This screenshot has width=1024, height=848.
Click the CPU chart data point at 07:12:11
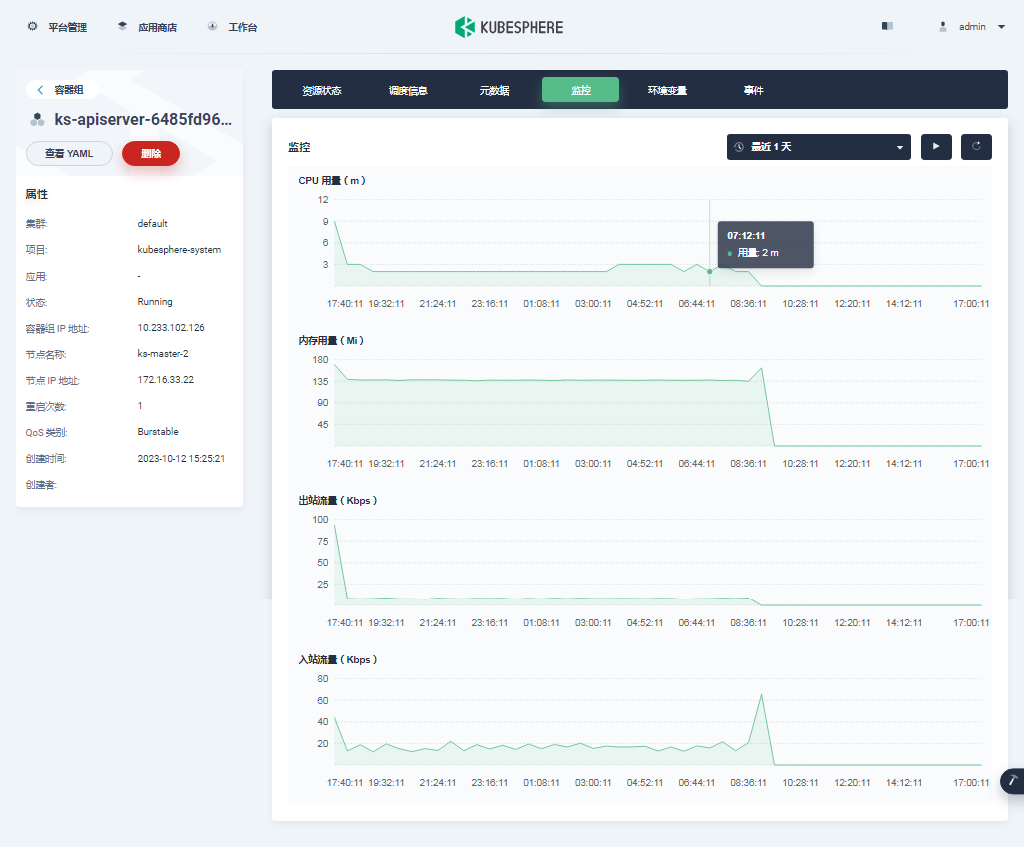[x=709, y=271]
